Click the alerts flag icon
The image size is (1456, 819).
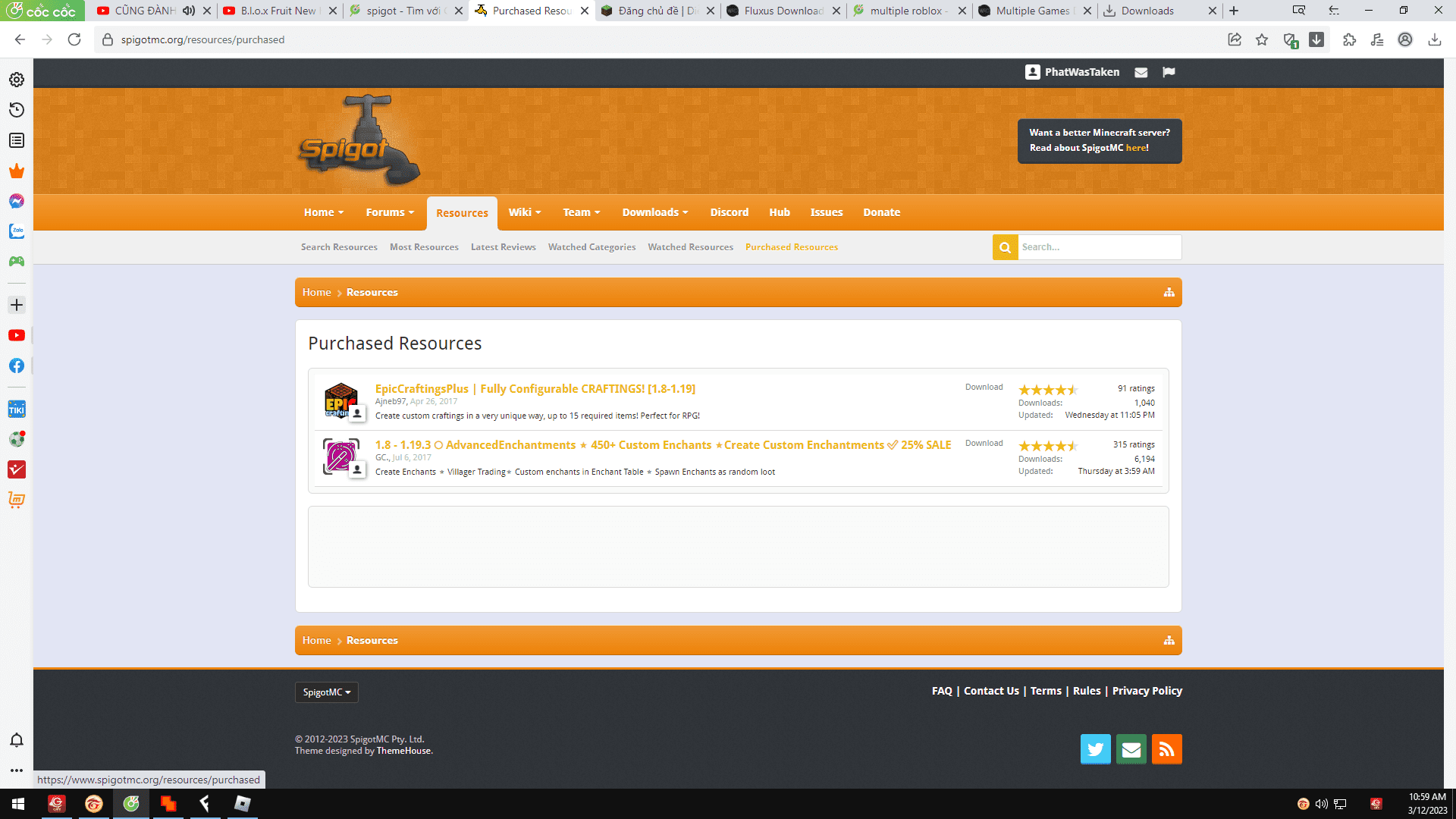click(1169, 72)
